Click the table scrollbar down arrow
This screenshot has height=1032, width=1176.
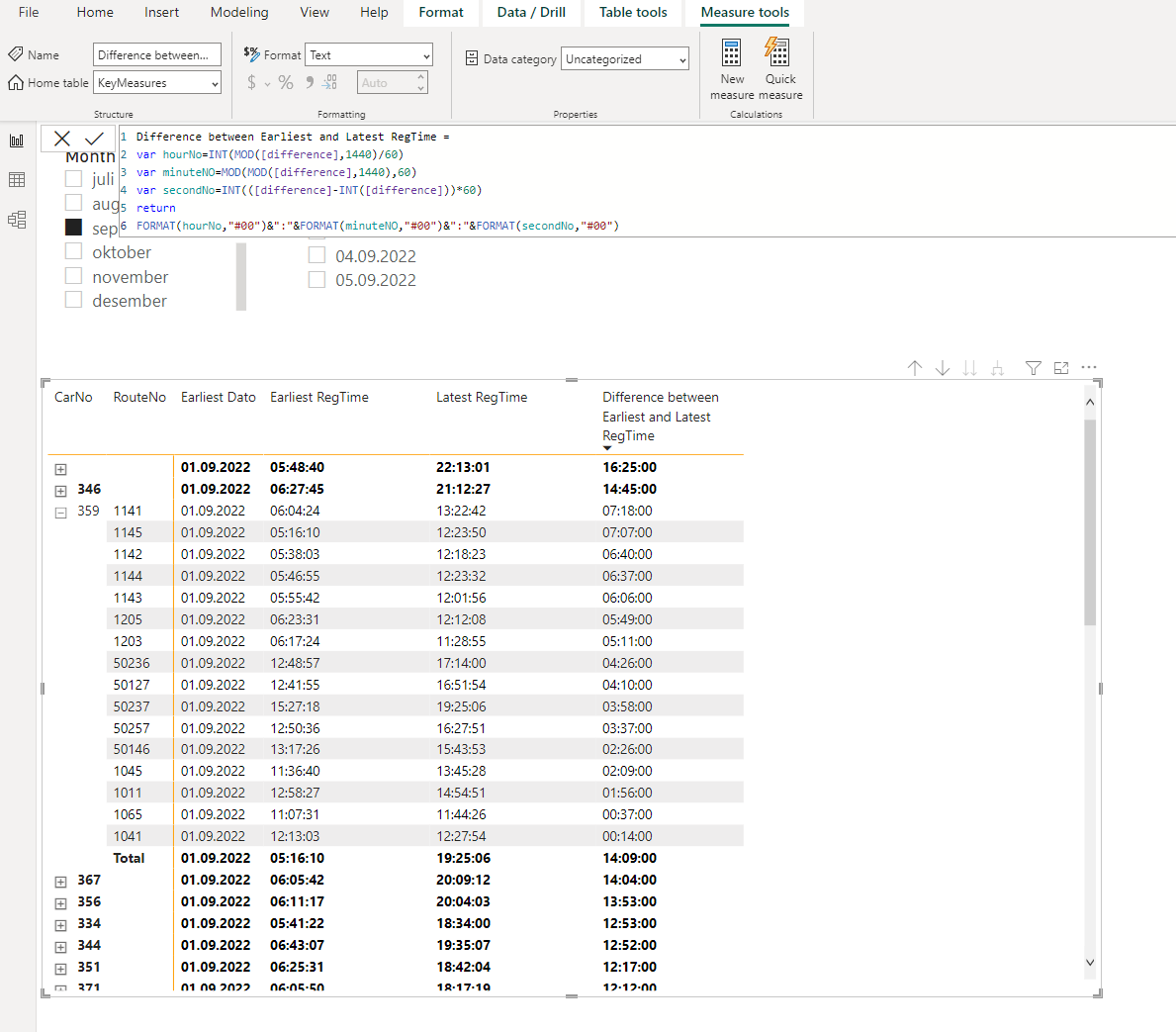(1090, 962)
